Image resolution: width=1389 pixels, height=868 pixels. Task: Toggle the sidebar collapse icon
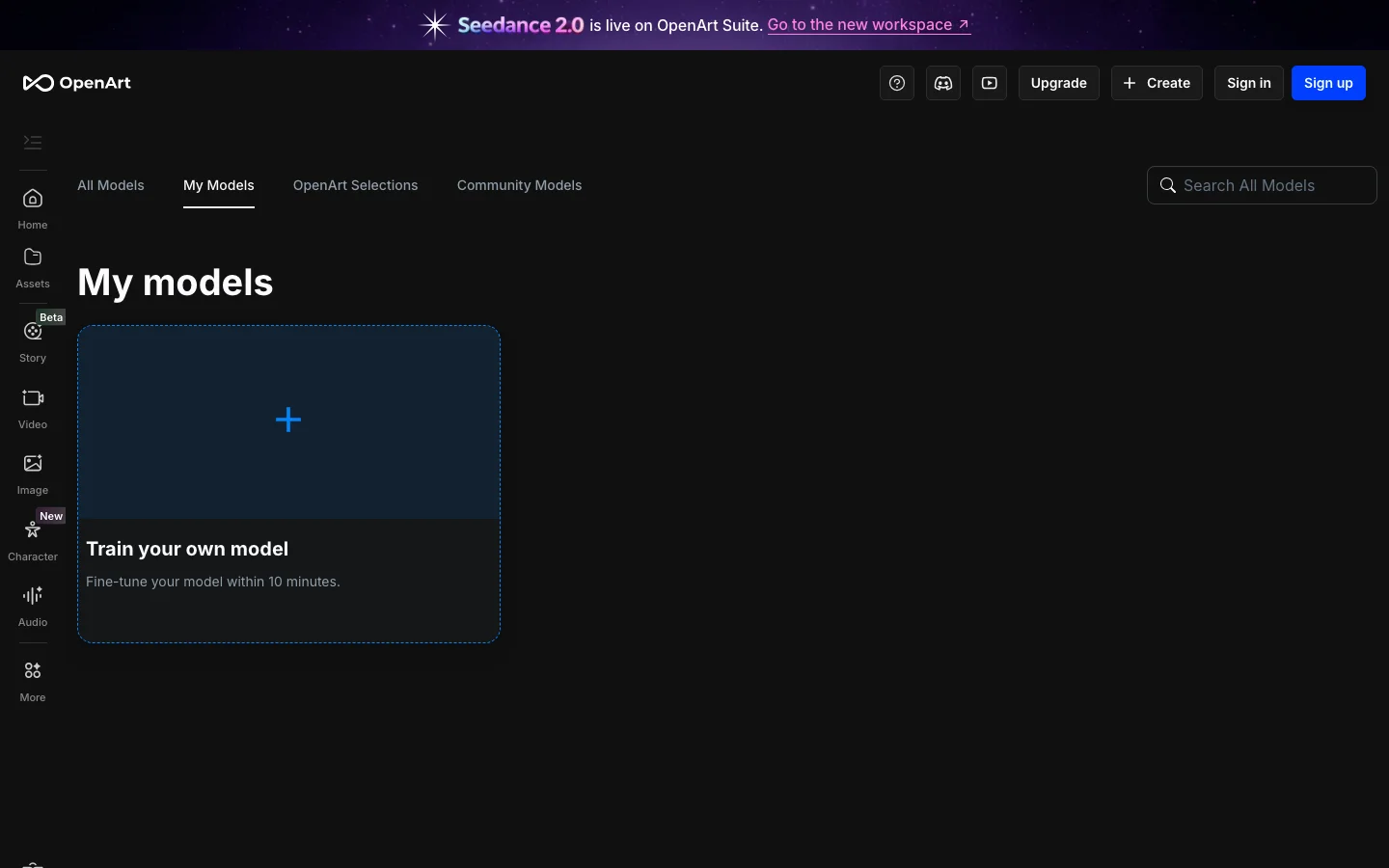(x=33, y=143)
